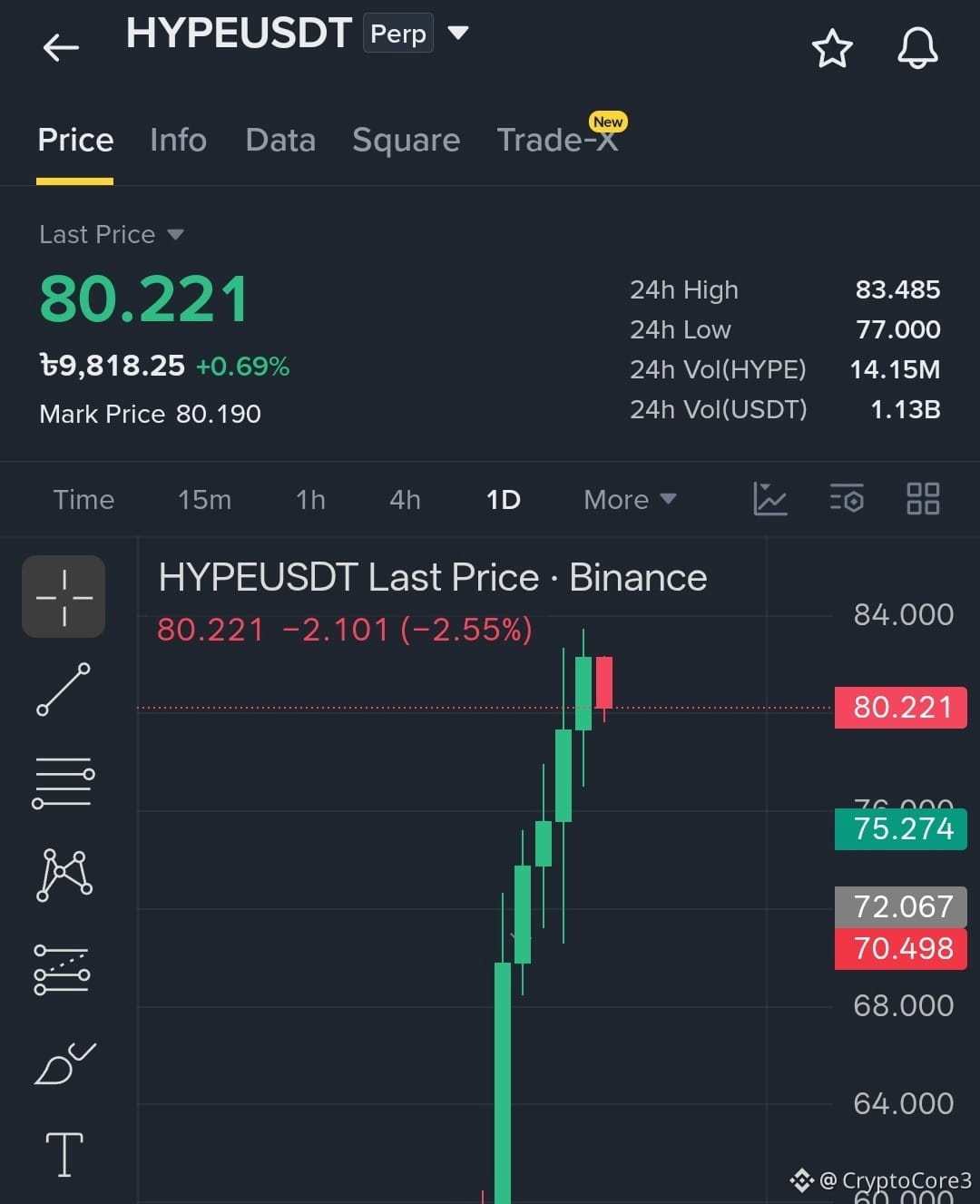Add HYPEUSDT to favorites with star icon

coord(832,48)
